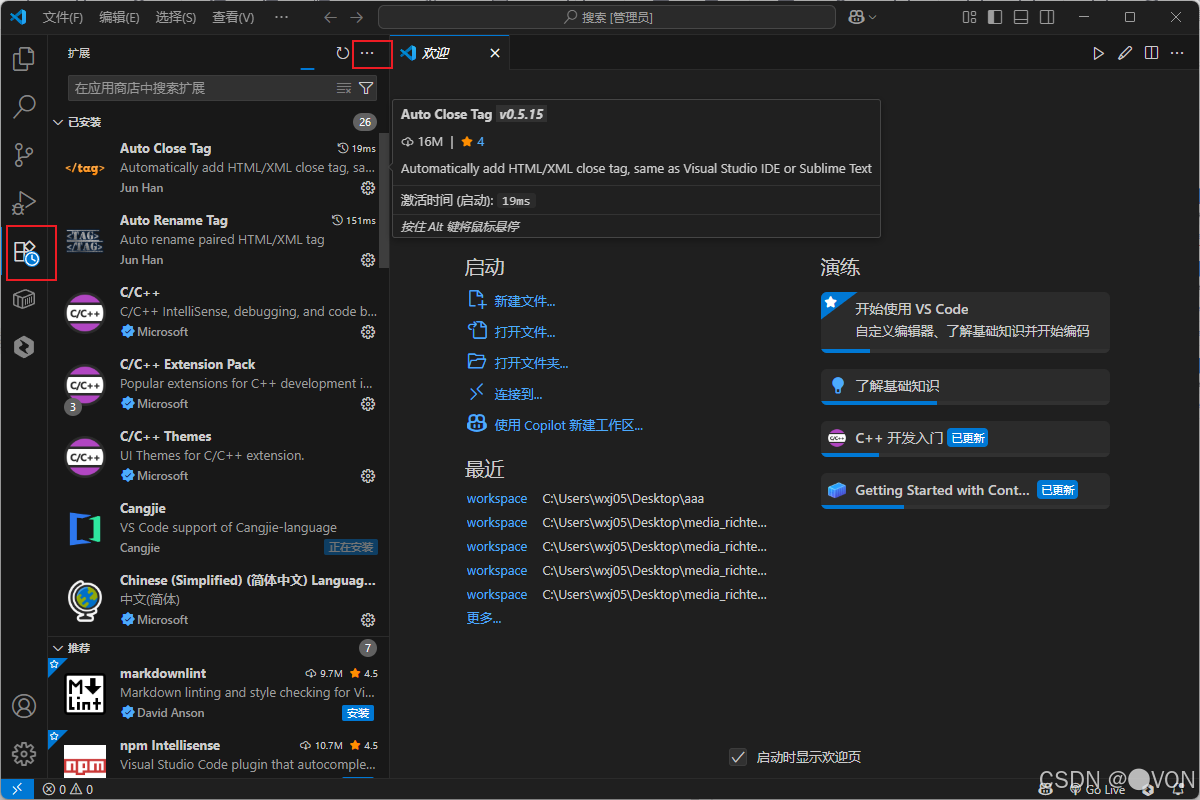Open manage gear for C/C++ Extension Pack

click(368, 404)
